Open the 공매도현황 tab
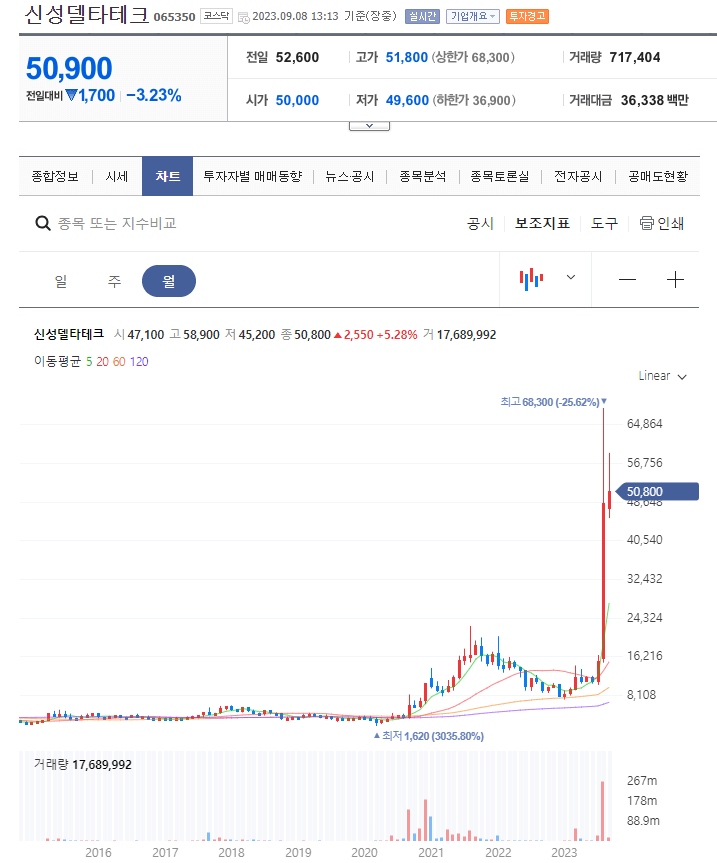This screenshot has width=717, height=863. (x=658, y=176)
